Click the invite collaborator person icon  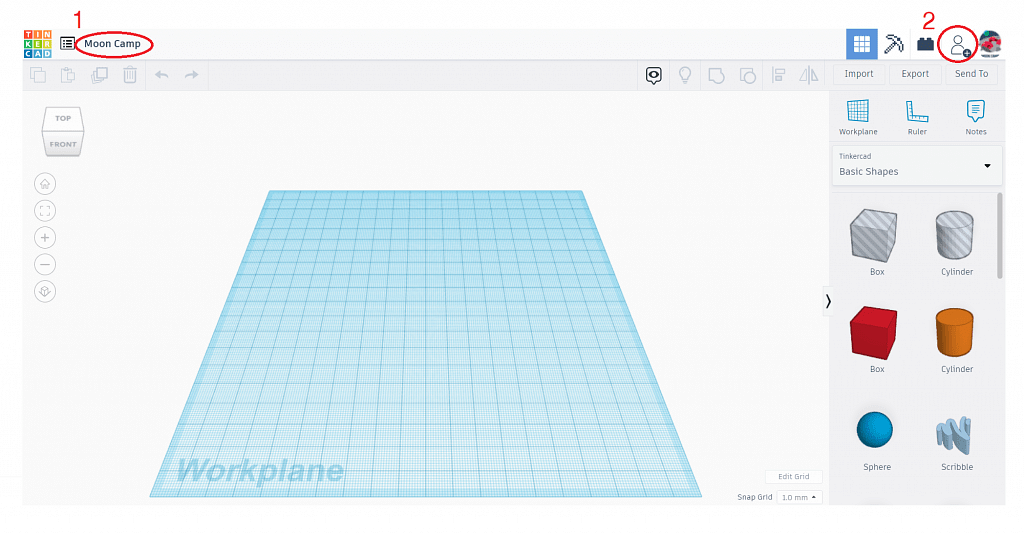coord(959,44)
